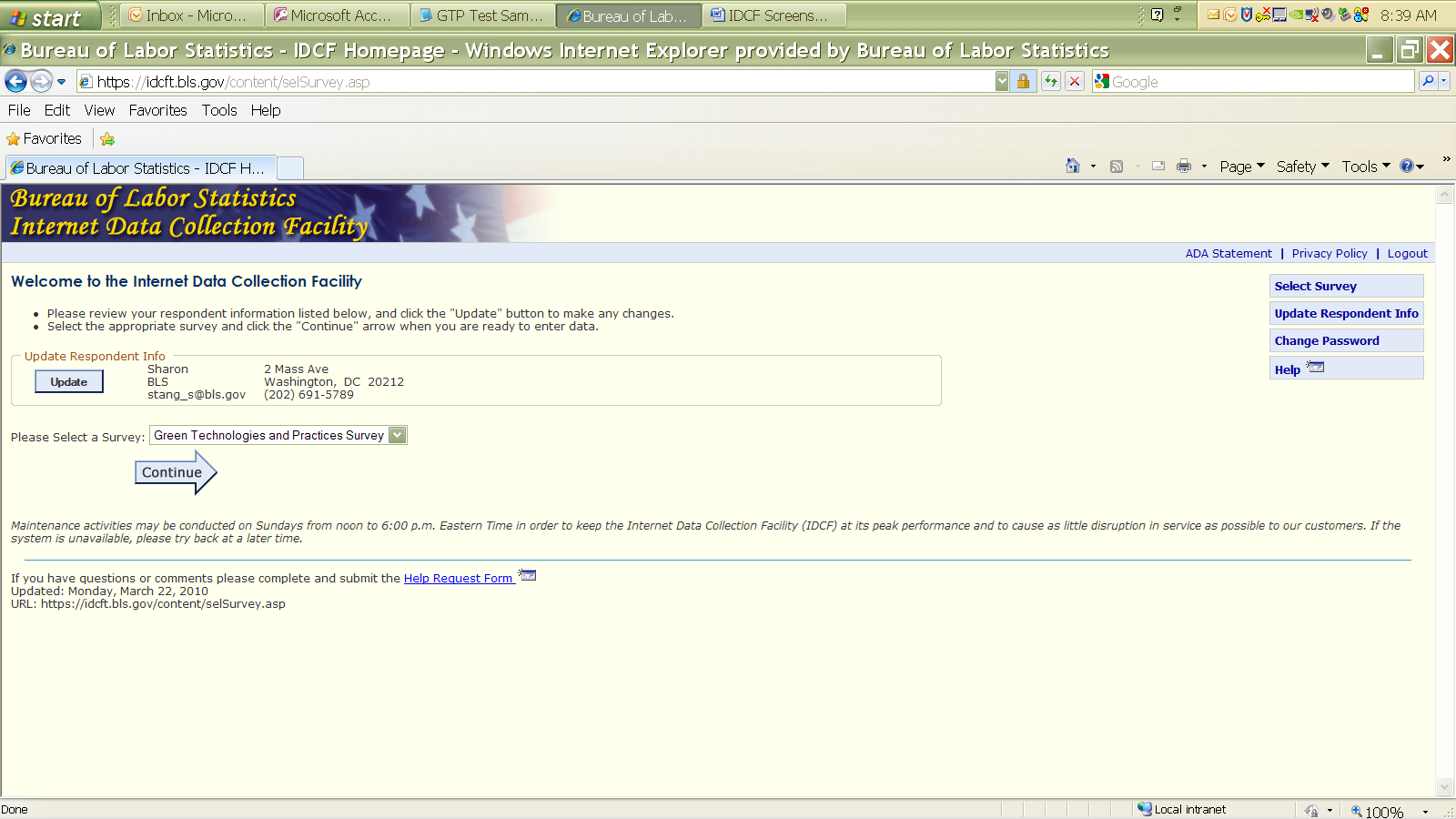Click the Add to Favorites Bar icon
This screenshot has width=1456, height=819.
pyautogui.click(x=107, y=139)
